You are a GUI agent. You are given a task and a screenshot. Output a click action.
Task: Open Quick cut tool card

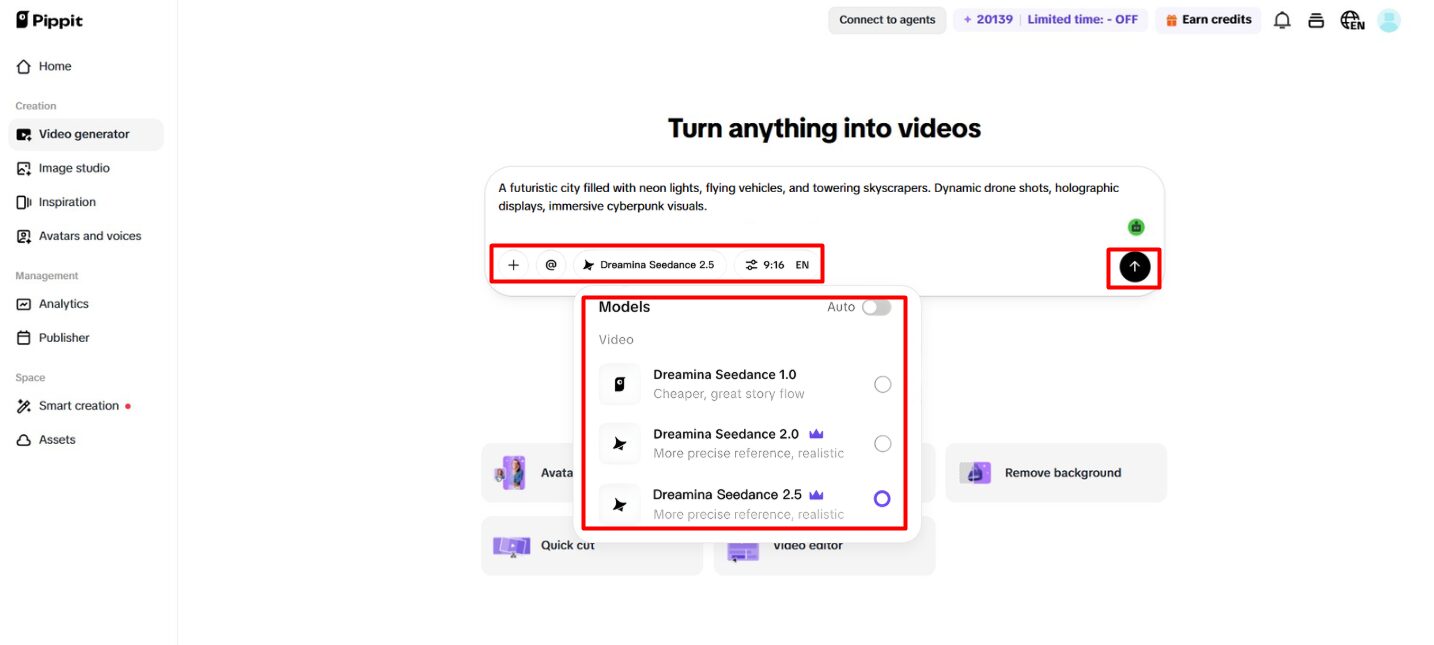tap(592, 546)
